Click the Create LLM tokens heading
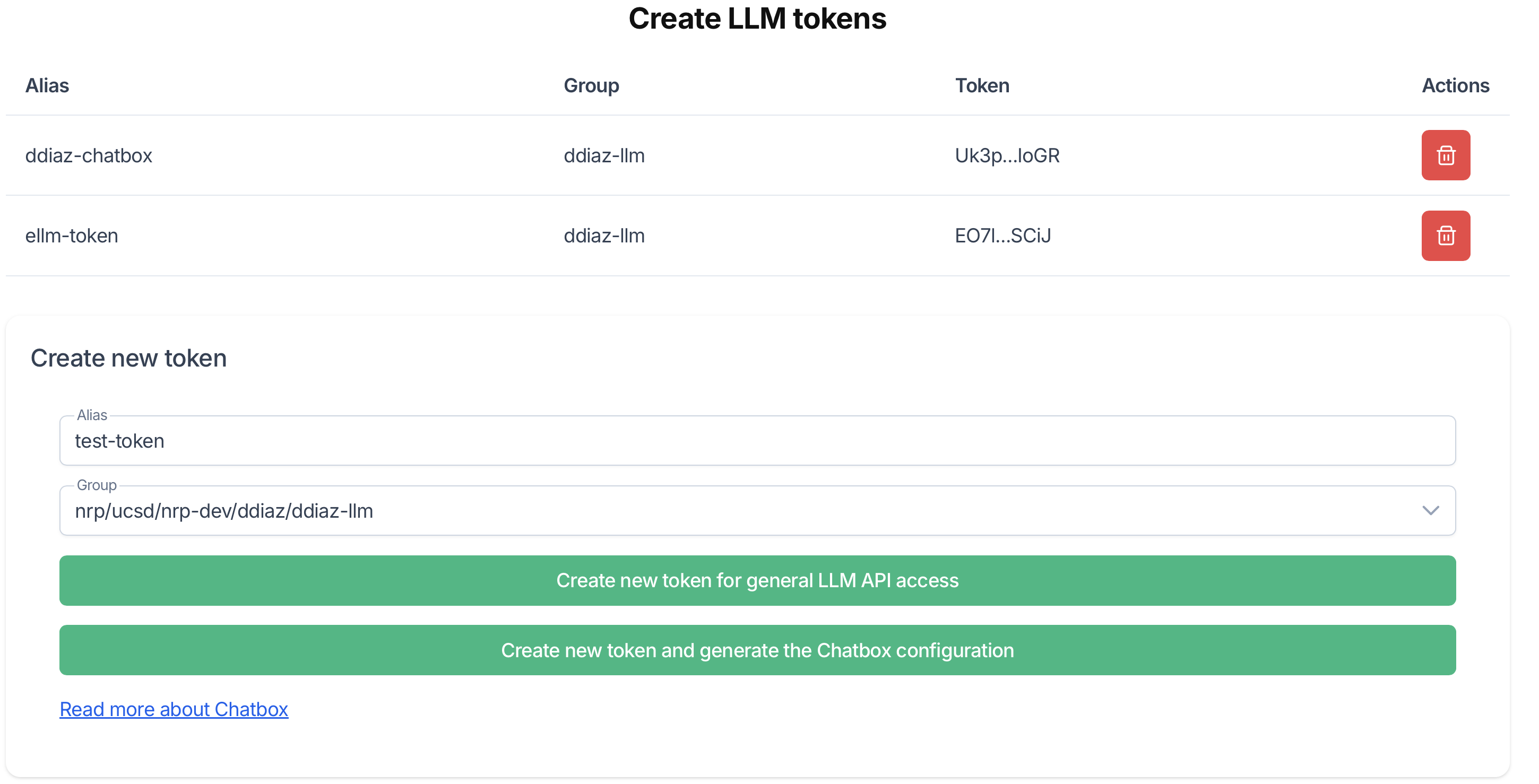Image resolution: width=1539 pixels, height=784 pixels. point(757,19)
